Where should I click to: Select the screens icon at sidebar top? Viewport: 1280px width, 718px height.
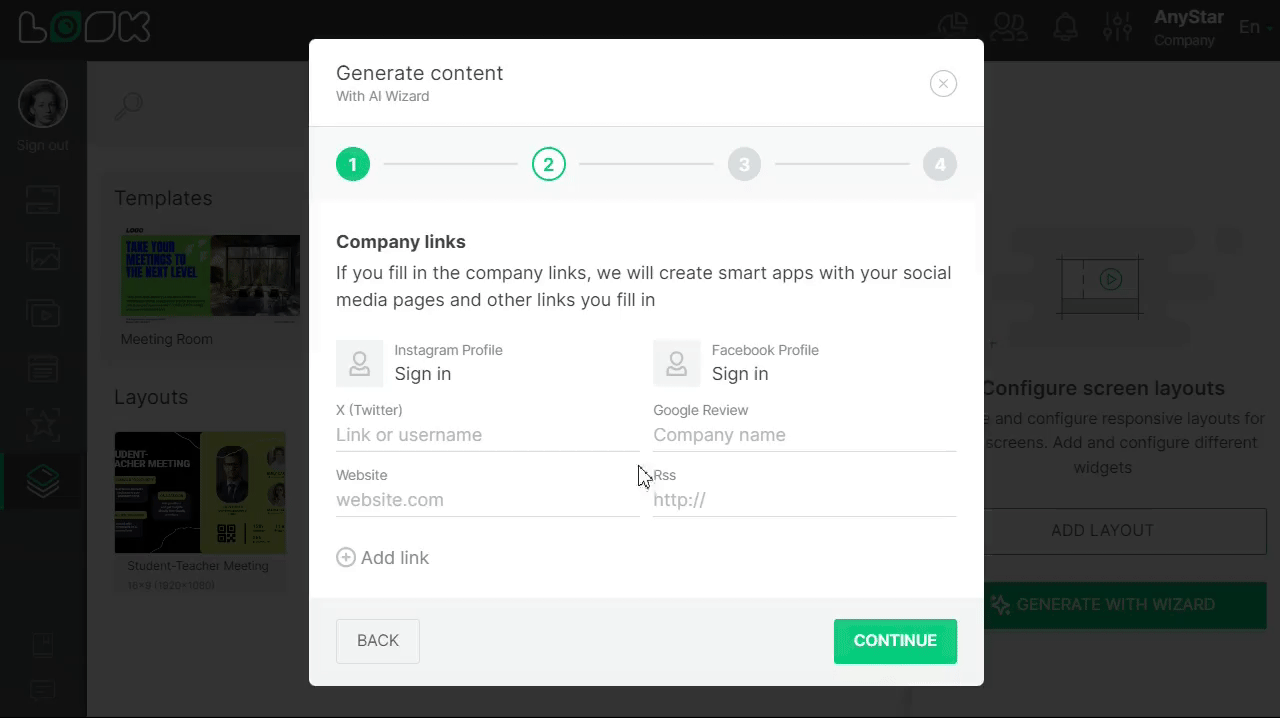(42, 201)
